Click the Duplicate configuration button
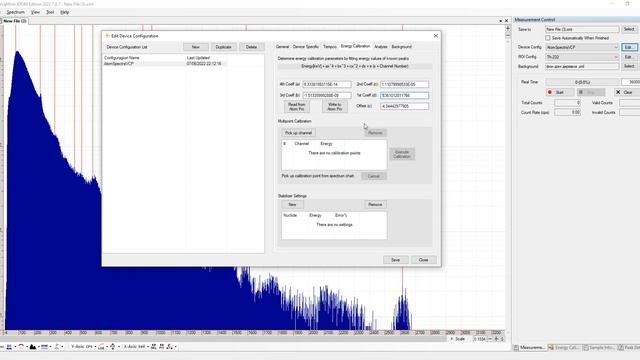The height and width of the screenshot is (360, 640). tap(223, 47)
